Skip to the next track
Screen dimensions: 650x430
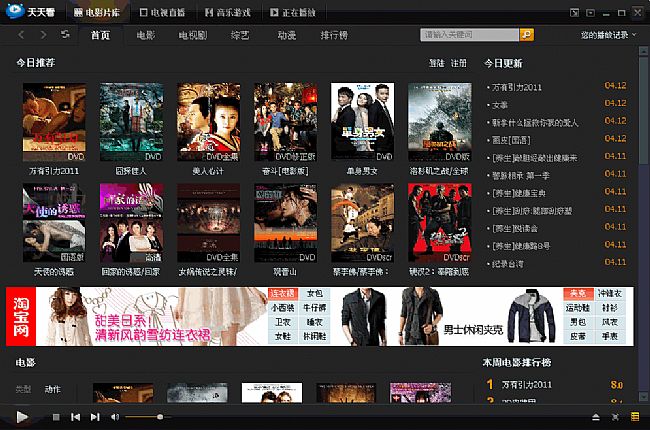(x=95, y=417)
